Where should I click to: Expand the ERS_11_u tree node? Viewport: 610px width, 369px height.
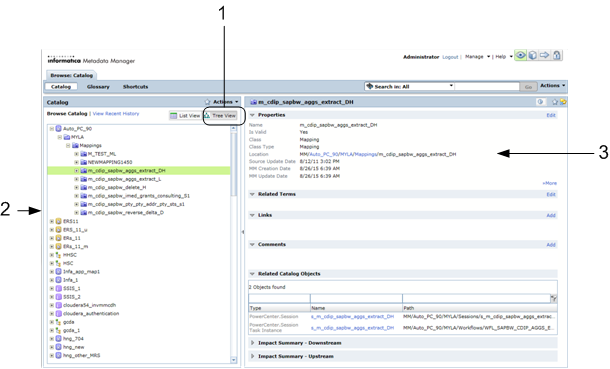pyautogui.click(x=51, y=230)
